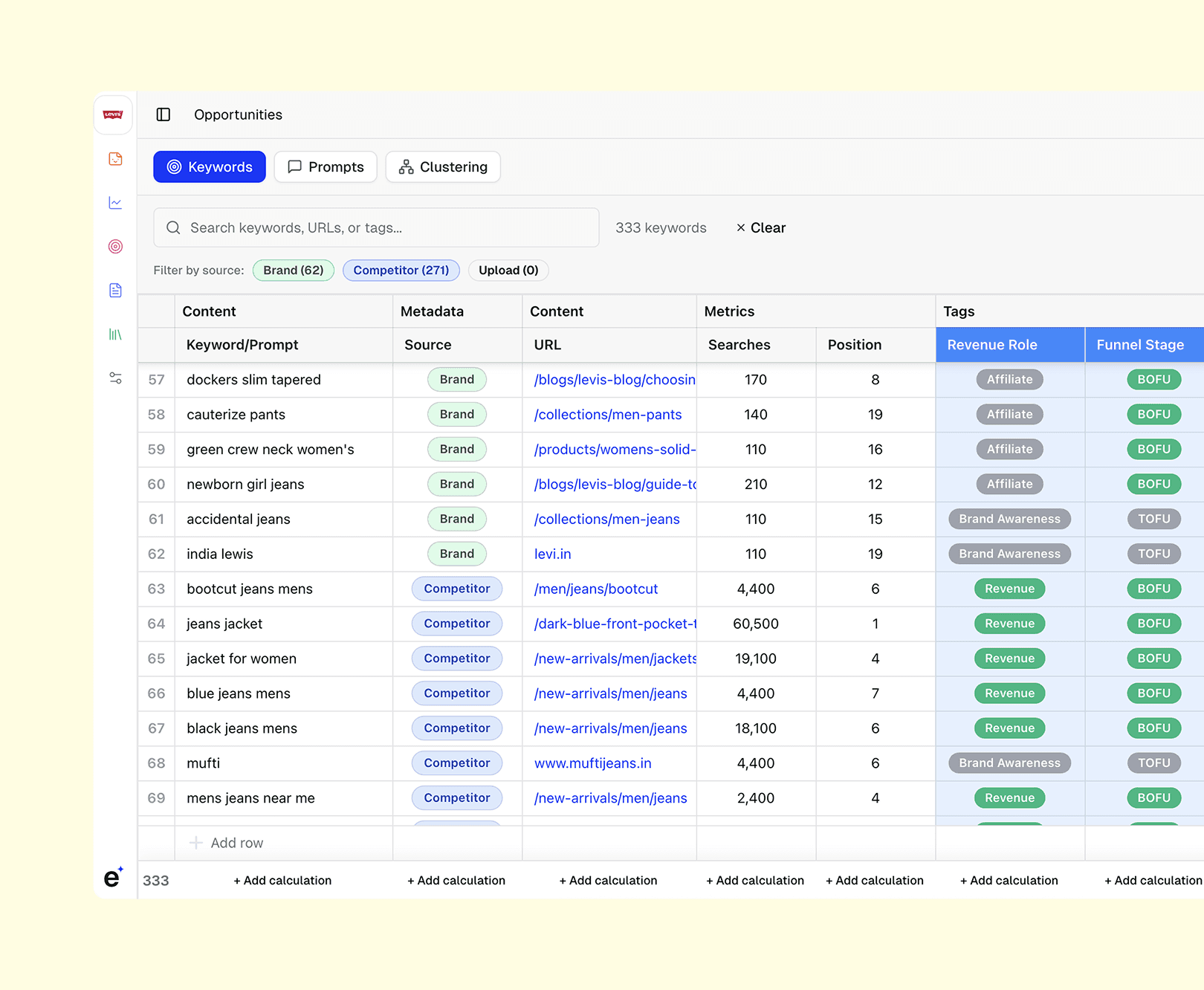Add calculation under Position column
This screenshot has width=1204, height=990.
click(875, 881)
